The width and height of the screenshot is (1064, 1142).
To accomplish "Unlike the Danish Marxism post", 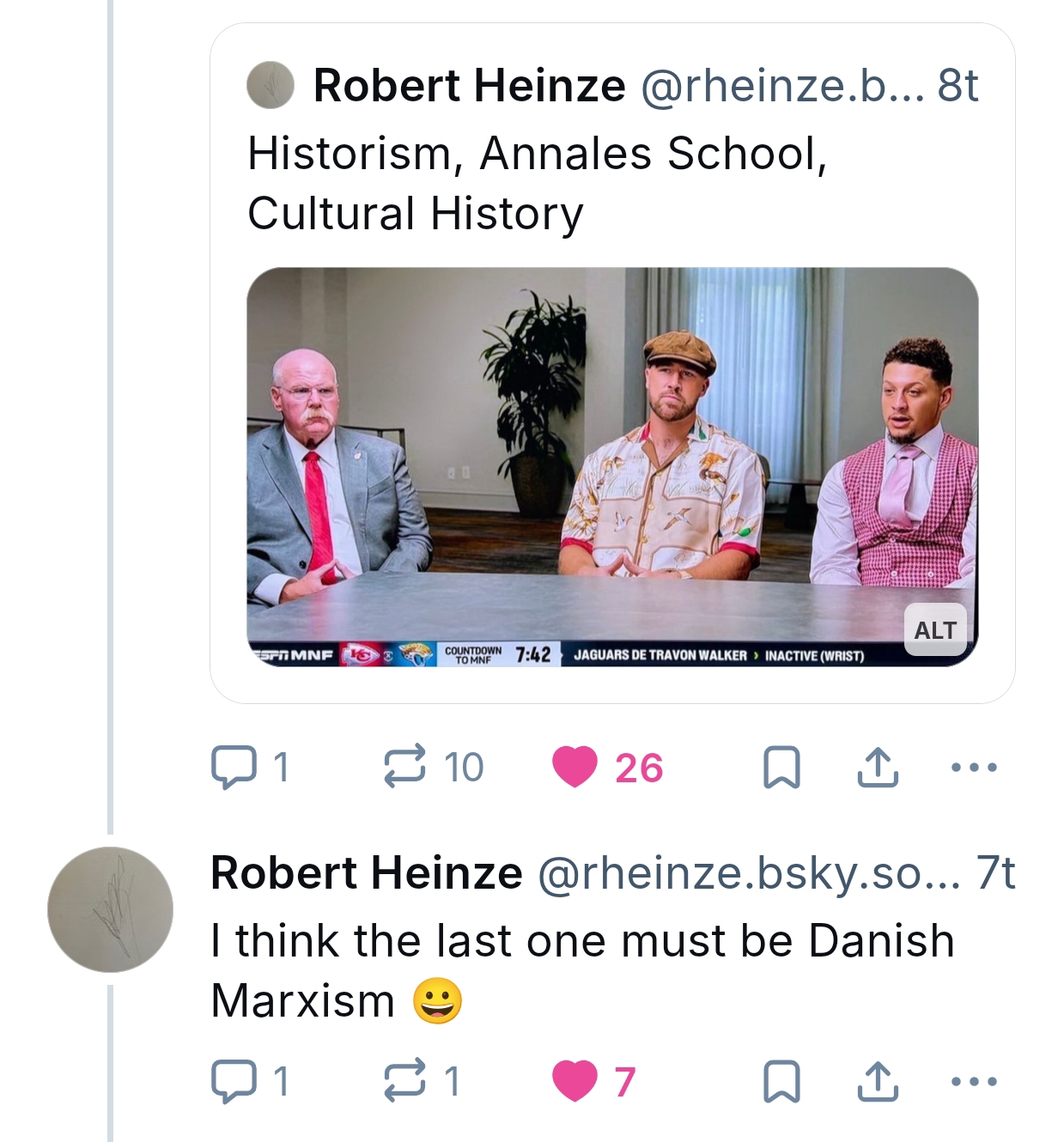I will coord(575,1081).
